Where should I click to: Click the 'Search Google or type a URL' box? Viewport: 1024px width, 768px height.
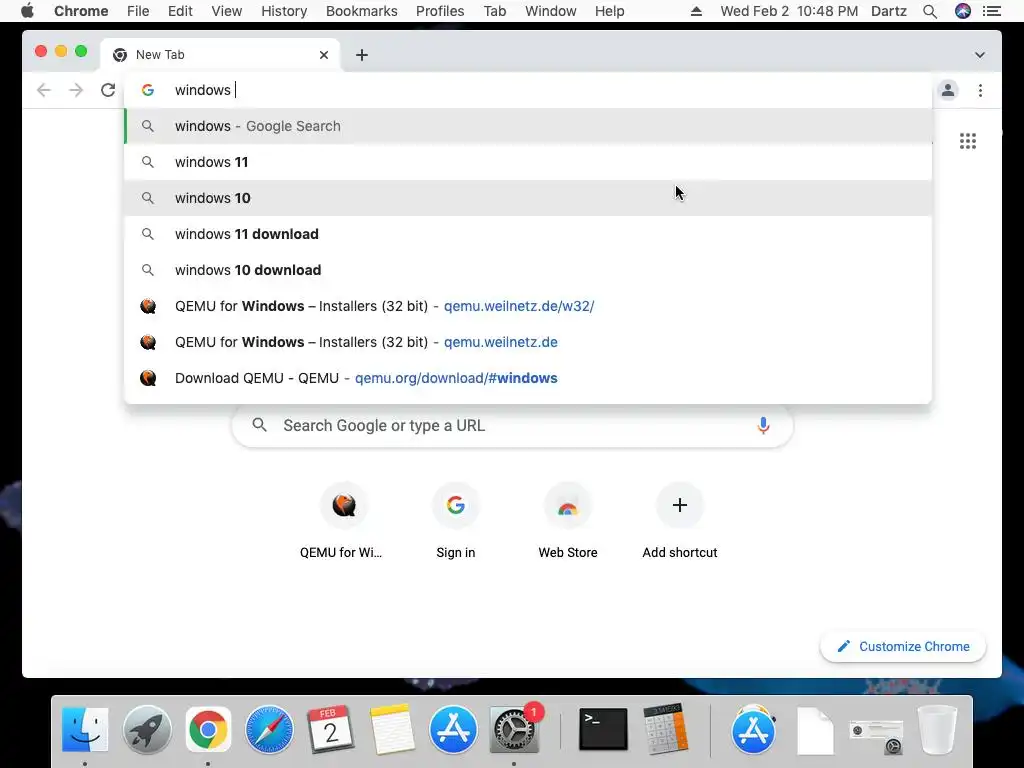pyautogui.click(x=512, y=426)
